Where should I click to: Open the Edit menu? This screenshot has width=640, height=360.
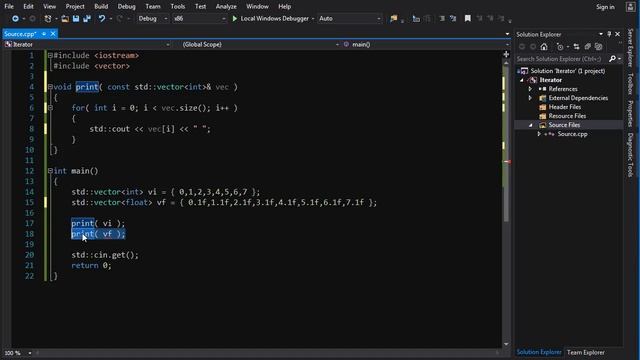coord(28,7)
